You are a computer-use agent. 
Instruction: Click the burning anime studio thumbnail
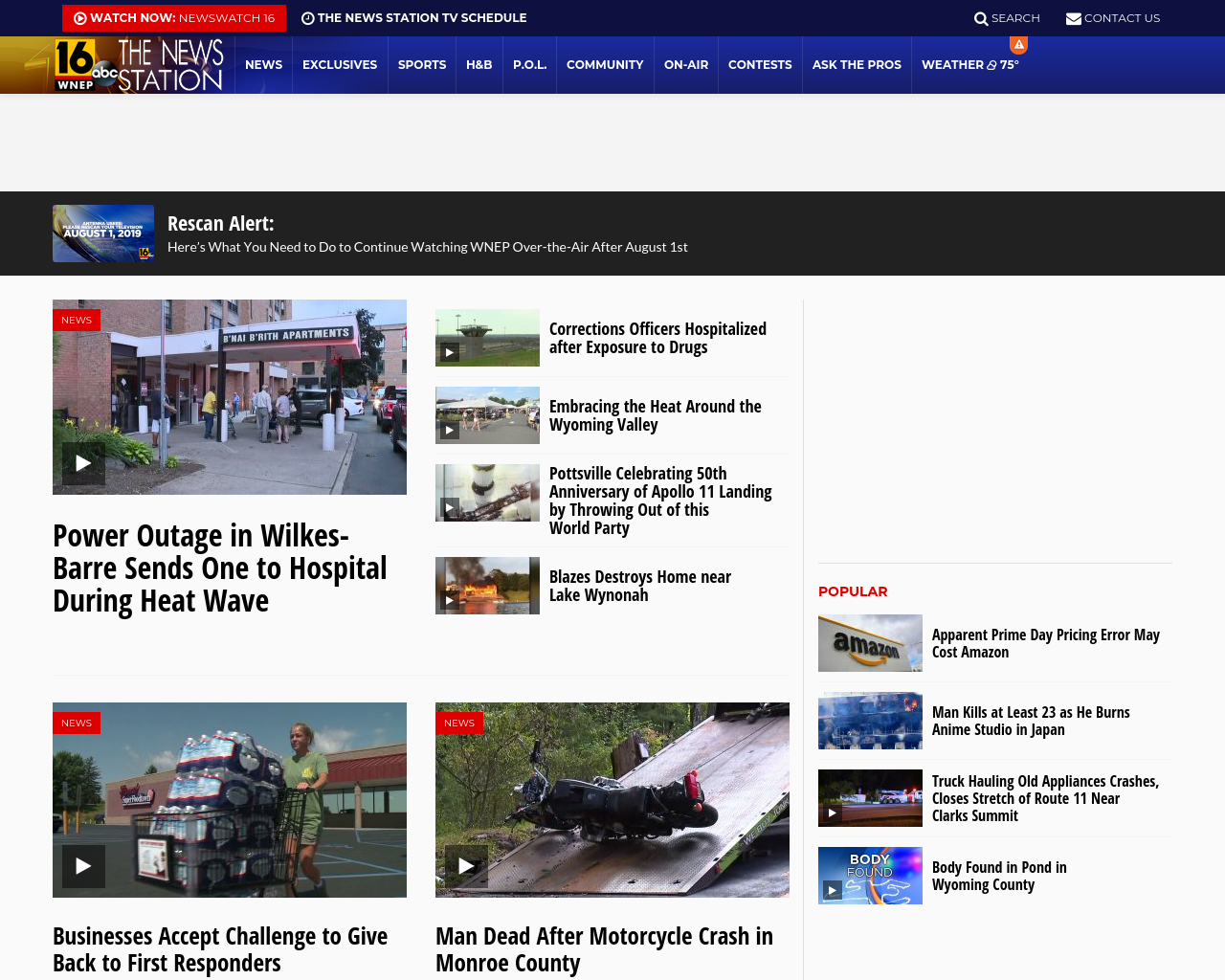coord(870,721)
